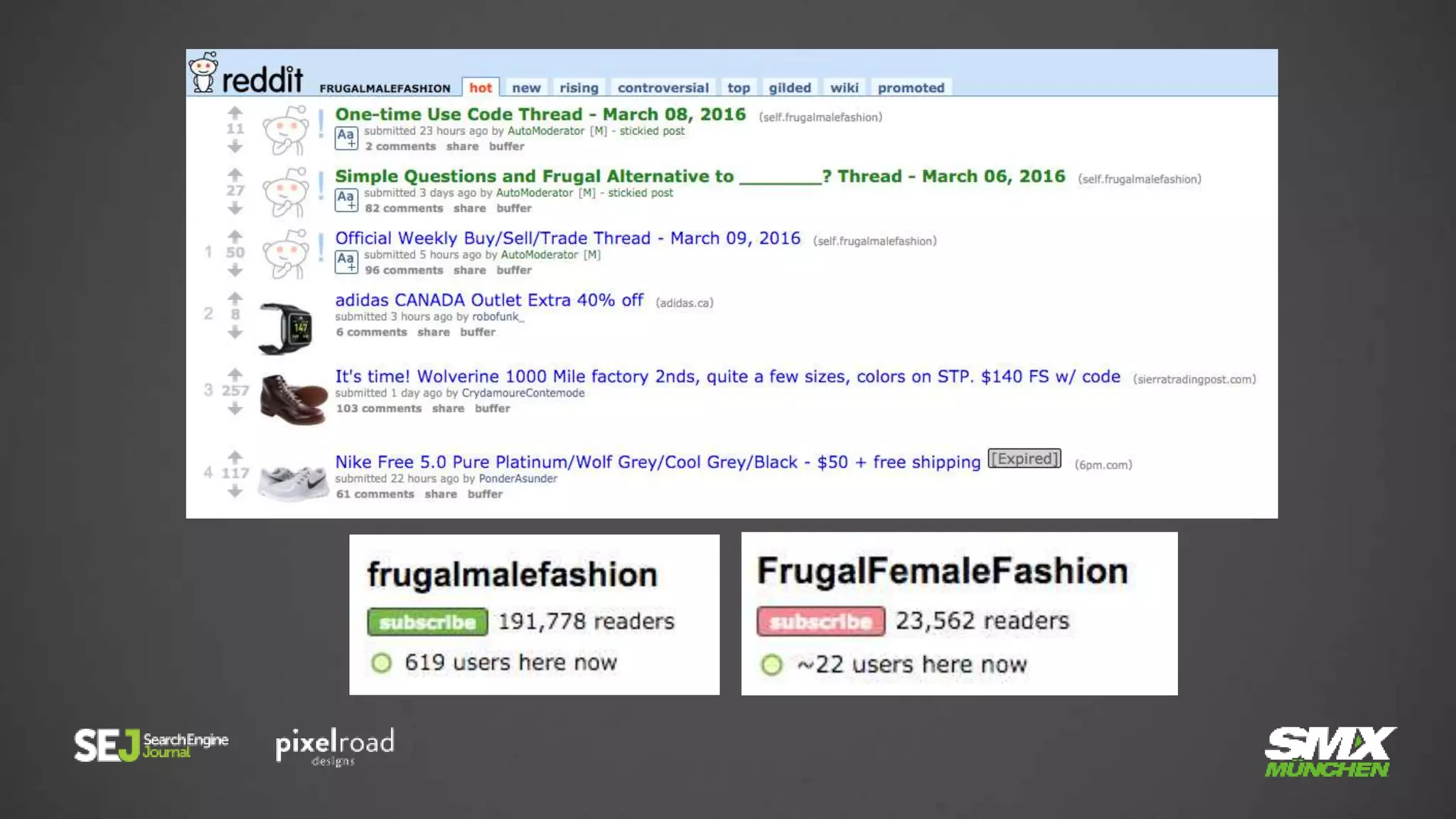Expand self-text of Simple Questions thread
Image resolution: width=1456 pixels, height=819 pixels.
(x=346, y=200)
